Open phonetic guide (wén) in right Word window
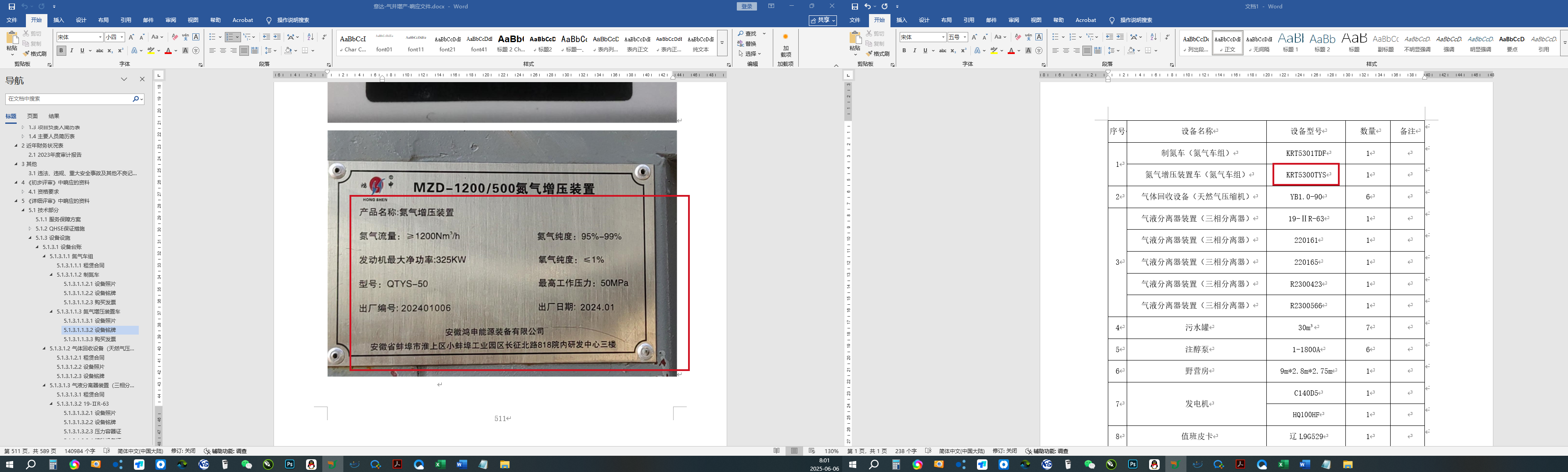1568x472 pixels. click(1028, 37)
